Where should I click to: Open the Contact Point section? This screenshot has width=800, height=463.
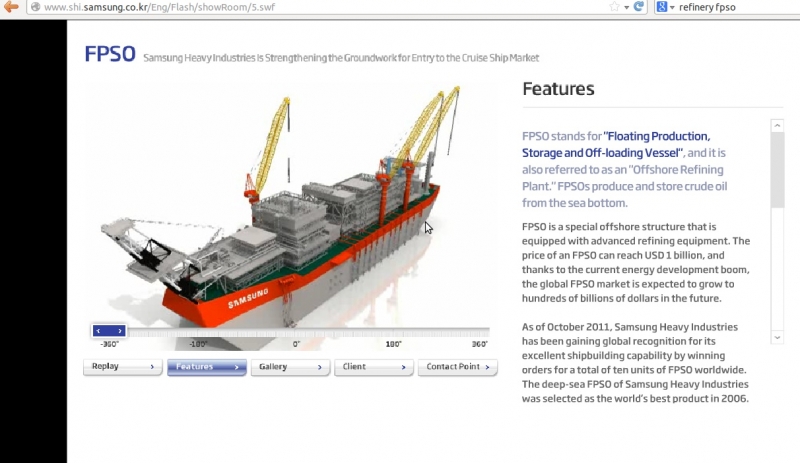point(457,367)
